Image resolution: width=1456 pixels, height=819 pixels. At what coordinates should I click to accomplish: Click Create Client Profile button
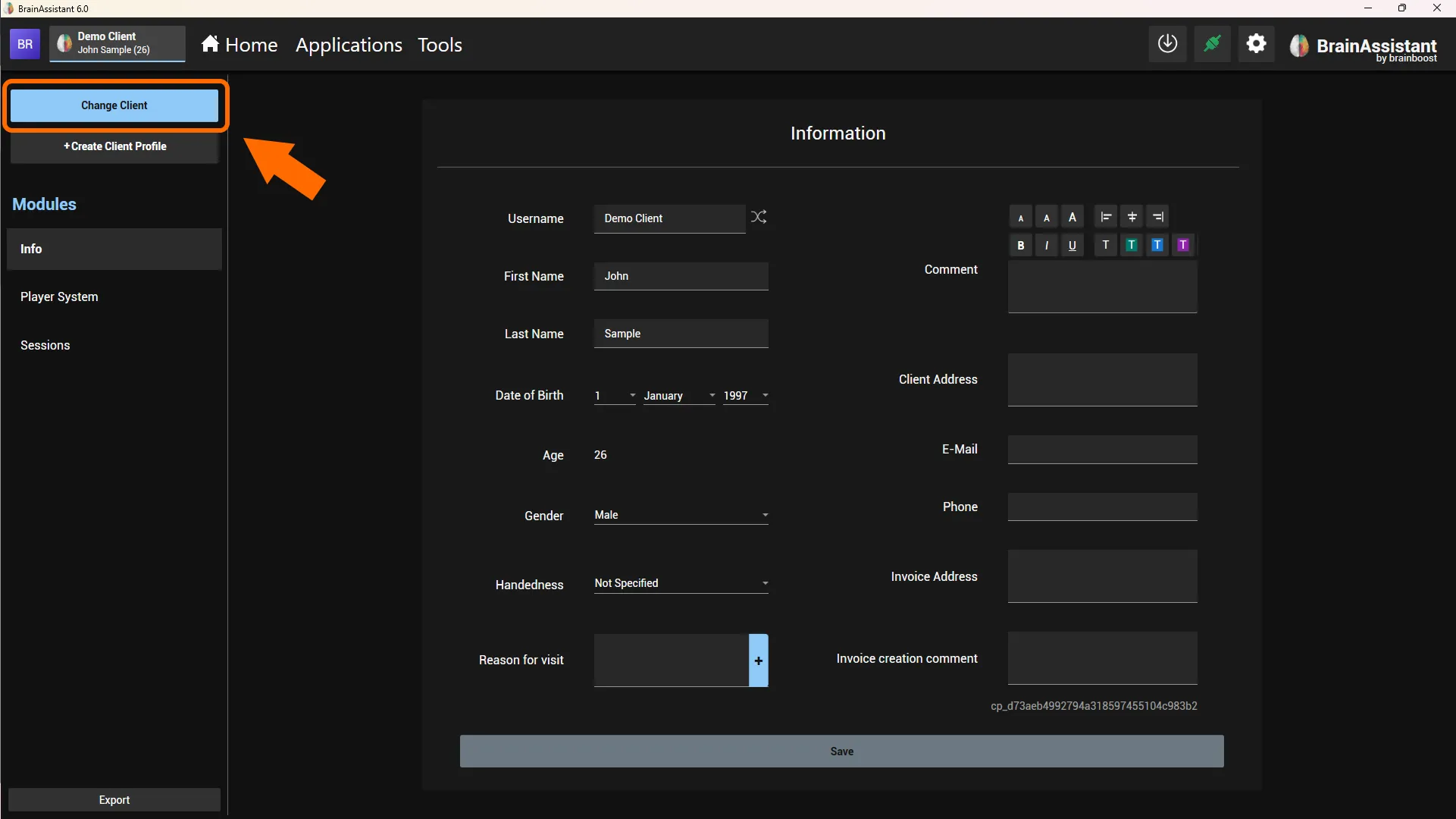(114, 146)
